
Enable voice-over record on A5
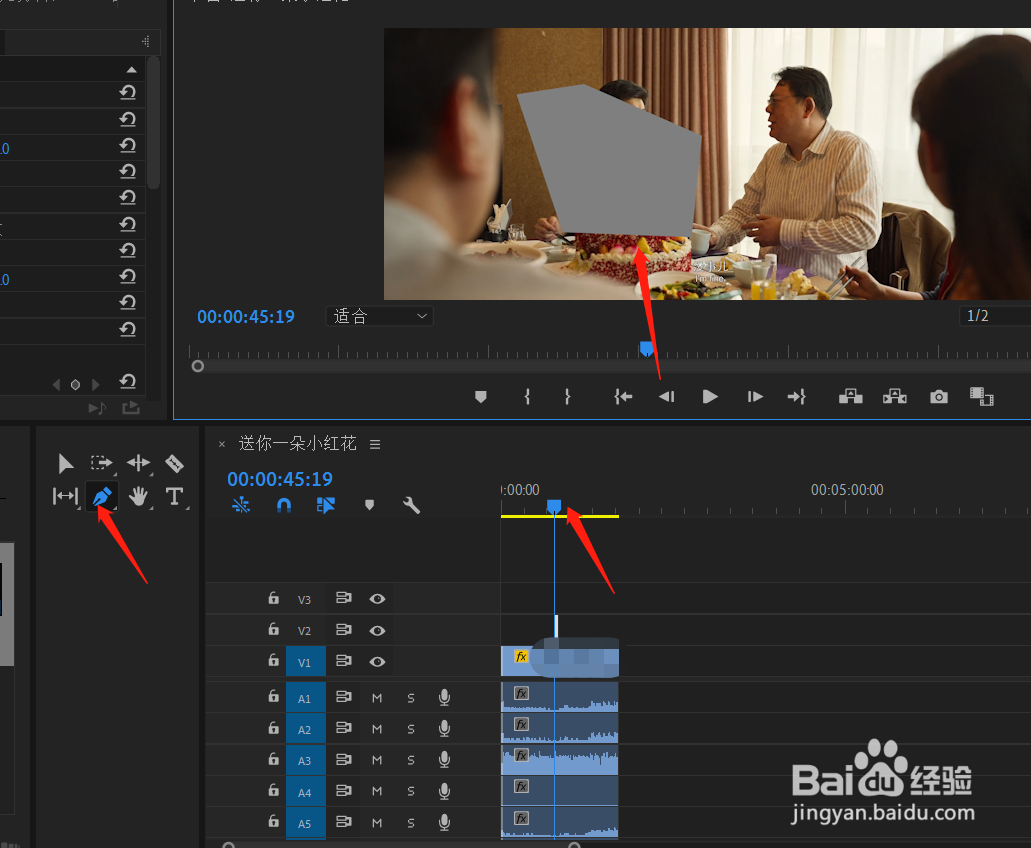(444, 822)
